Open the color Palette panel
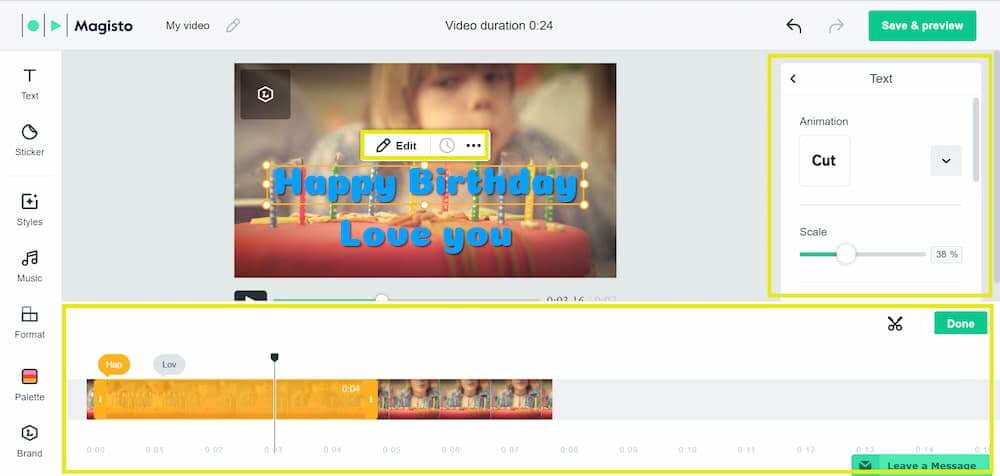 pyautogui.click(x=30, y=383)
